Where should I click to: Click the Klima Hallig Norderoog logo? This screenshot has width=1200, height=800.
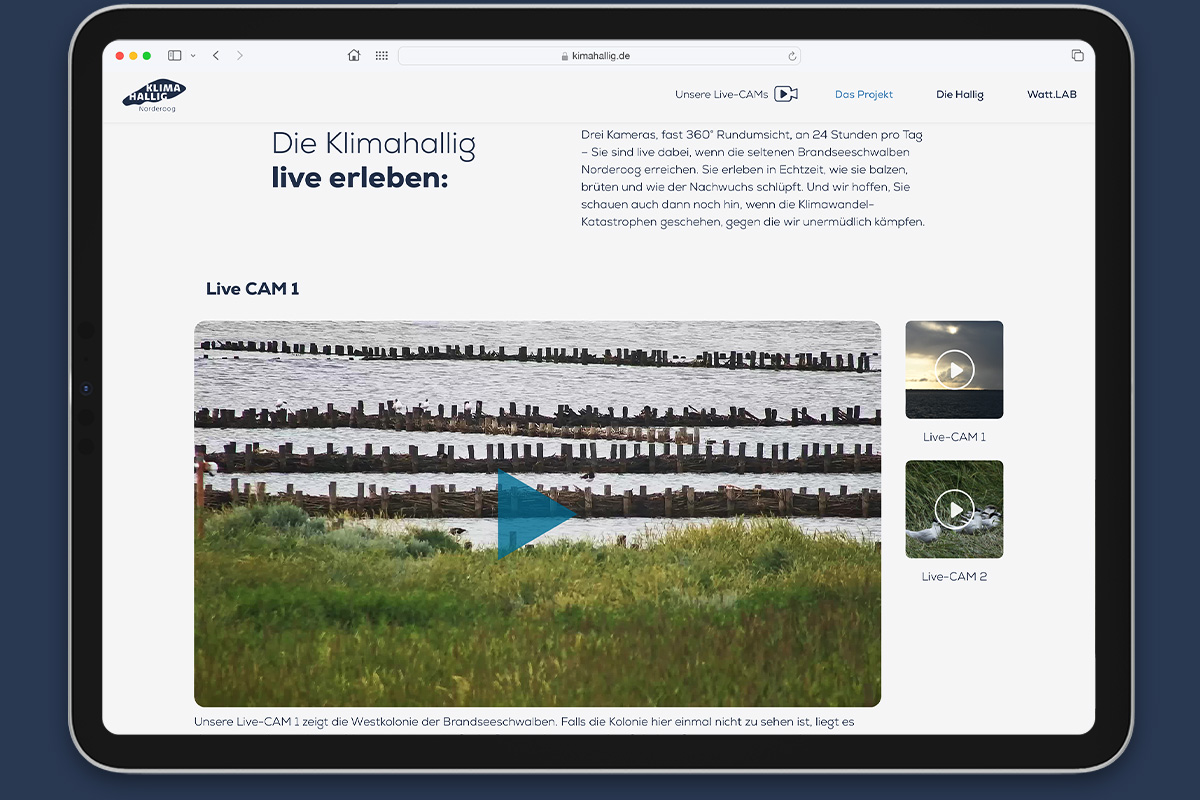[154, 95]
